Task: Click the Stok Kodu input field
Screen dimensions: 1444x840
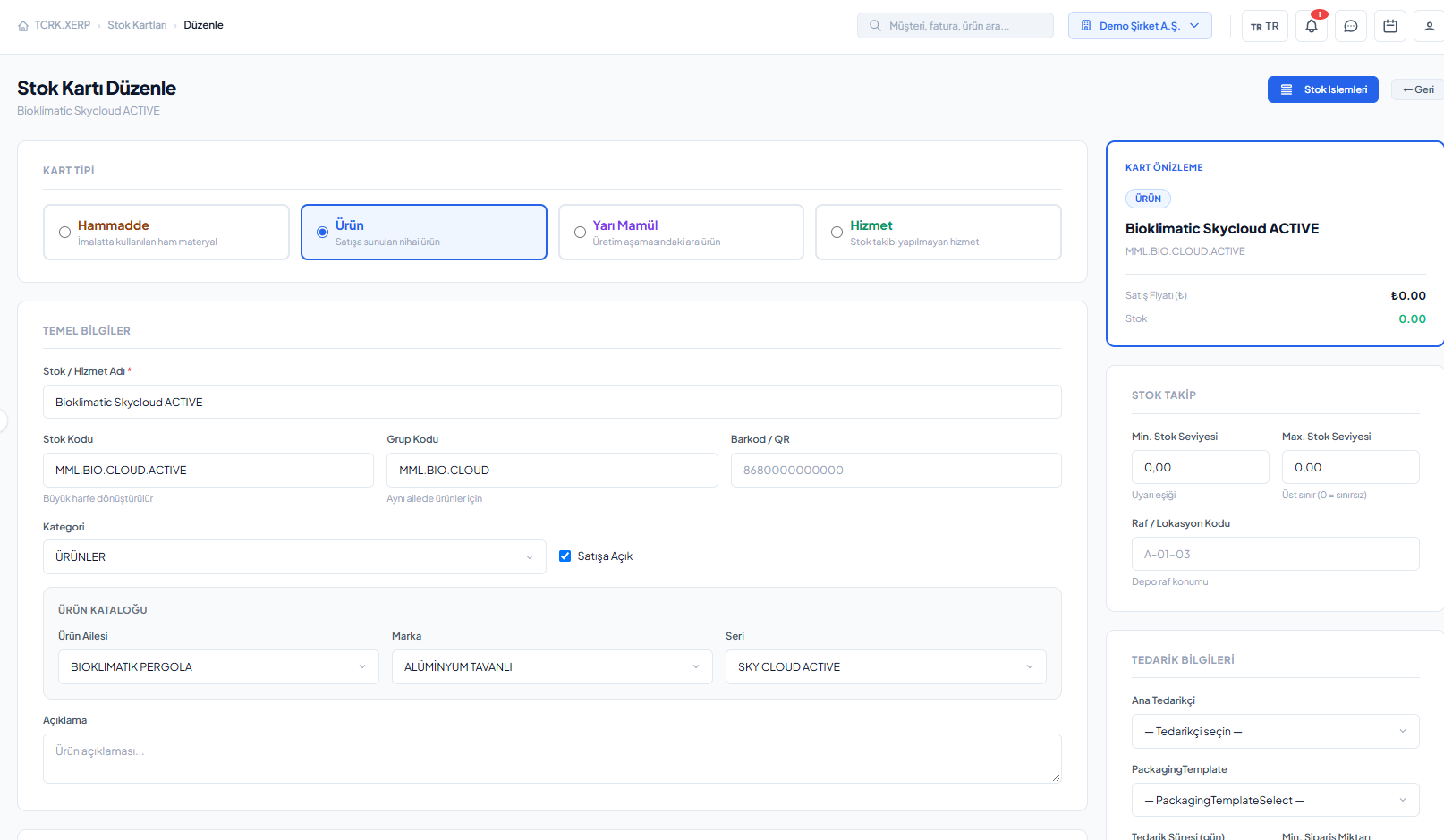Action: pyautogui.click(x=208, y=470)
